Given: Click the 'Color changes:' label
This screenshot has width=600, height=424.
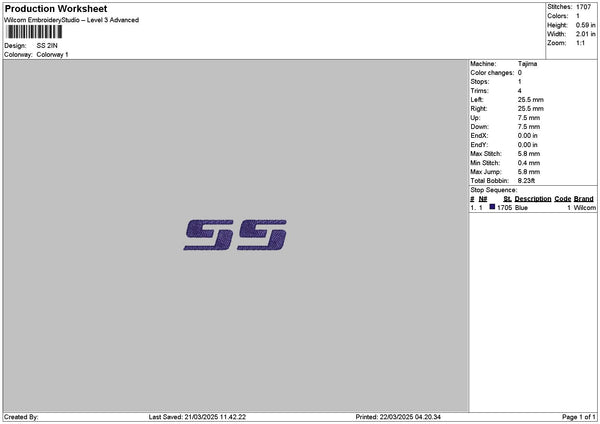Looking at the screenshot, I should (492, 73).
